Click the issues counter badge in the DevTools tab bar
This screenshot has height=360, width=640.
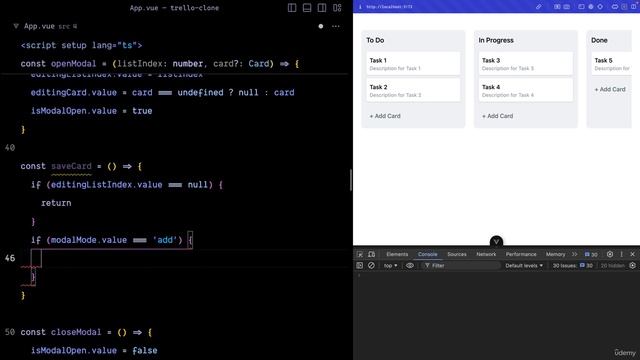pyautogui.click(x=591, y=254)
